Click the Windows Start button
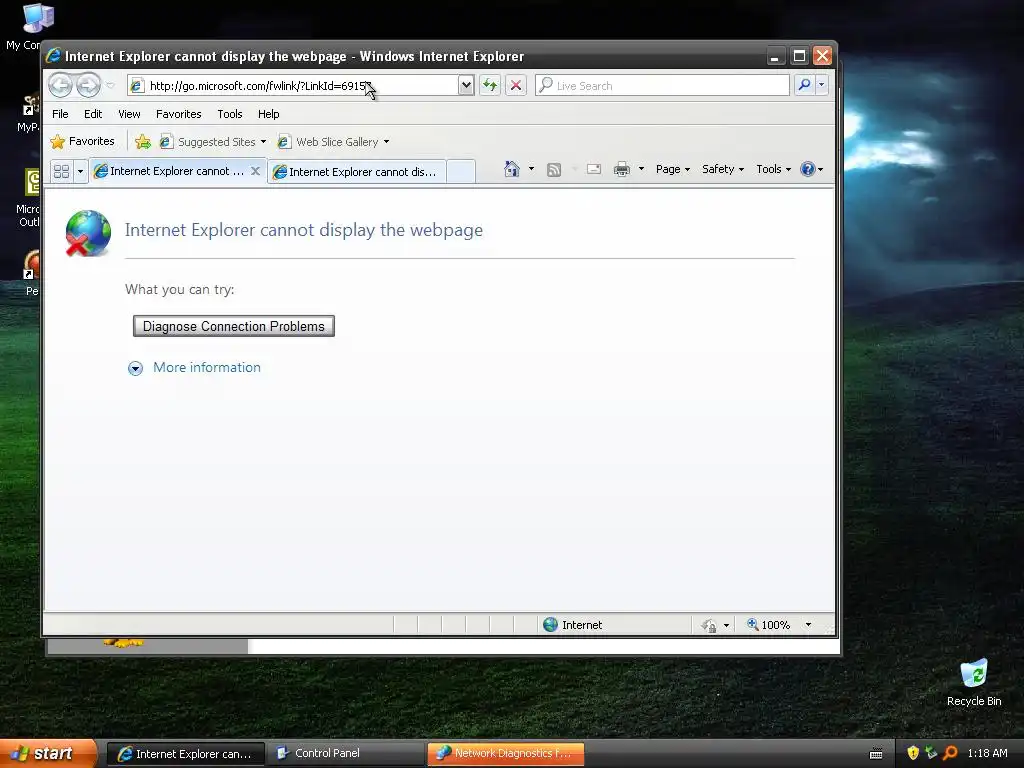 pyautogui.click(x=48, y=753)
